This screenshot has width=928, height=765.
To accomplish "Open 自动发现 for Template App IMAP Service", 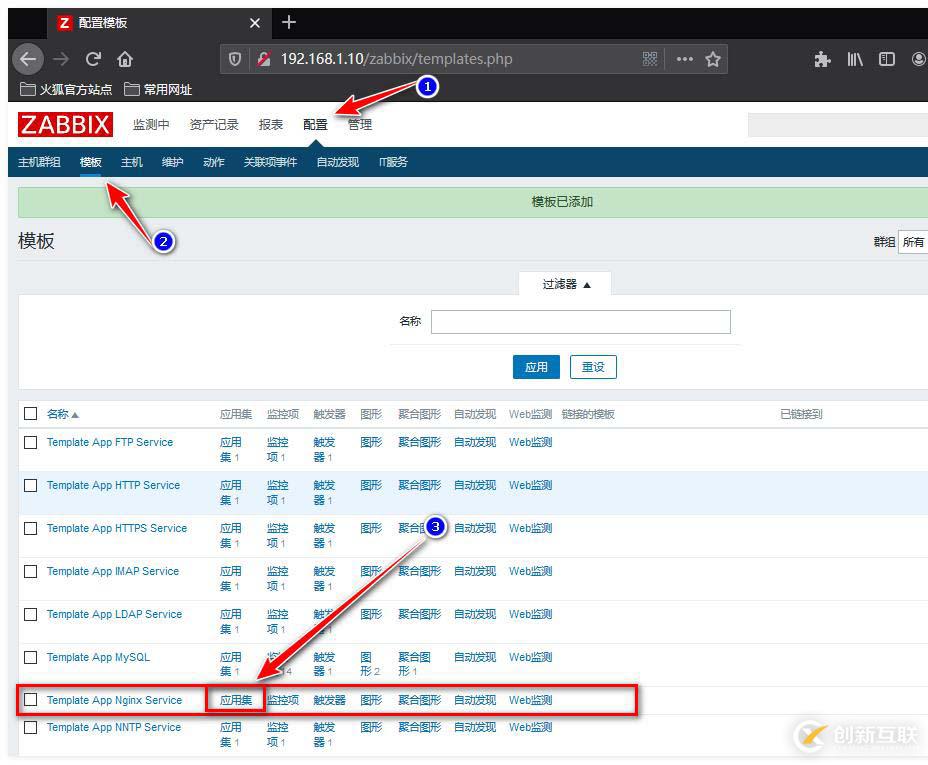I will (x=475, y=571).
